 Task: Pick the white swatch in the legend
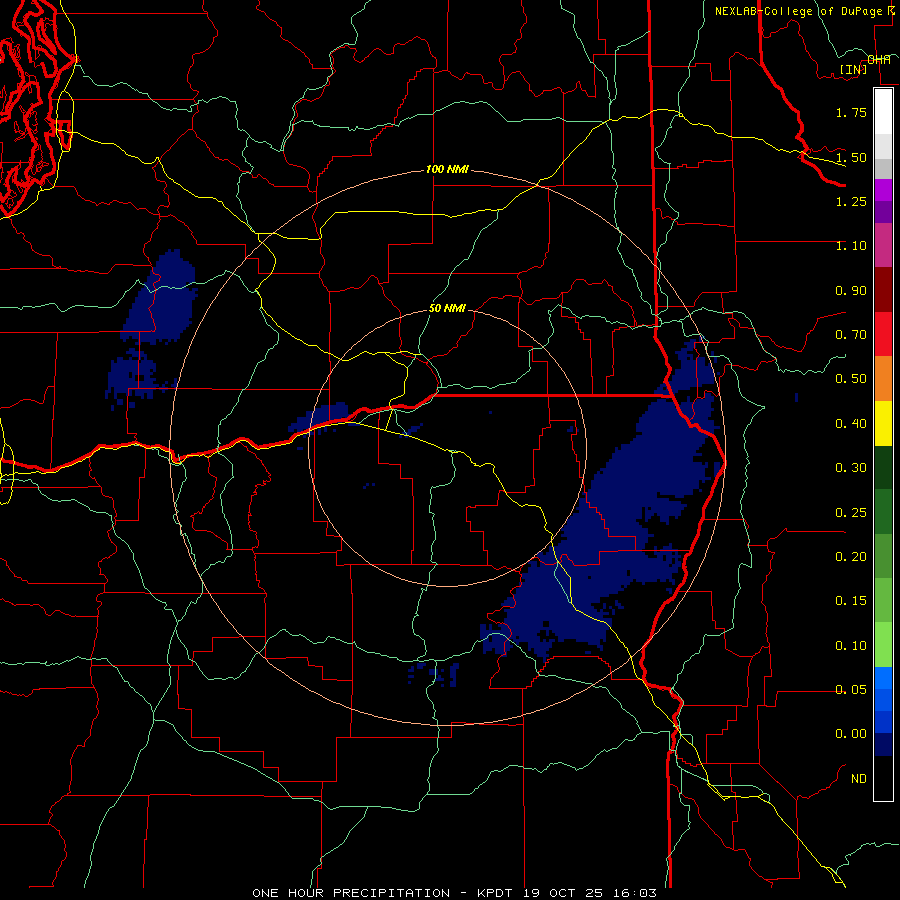883,112
